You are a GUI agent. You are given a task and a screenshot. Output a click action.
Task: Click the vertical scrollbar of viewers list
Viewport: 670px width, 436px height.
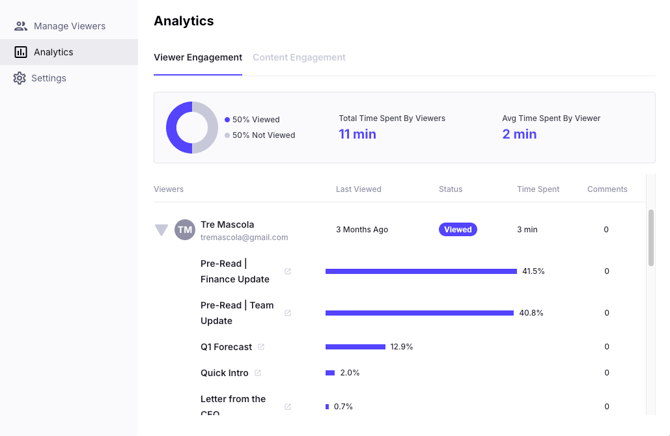[x=651, y=238]
